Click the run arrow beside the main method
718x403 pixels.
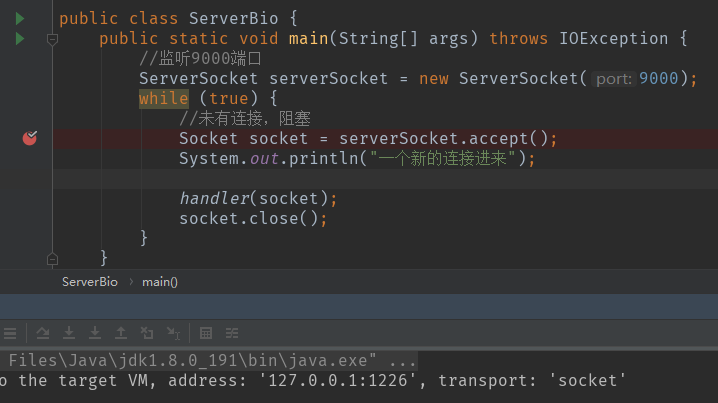(x=20, y=39)
